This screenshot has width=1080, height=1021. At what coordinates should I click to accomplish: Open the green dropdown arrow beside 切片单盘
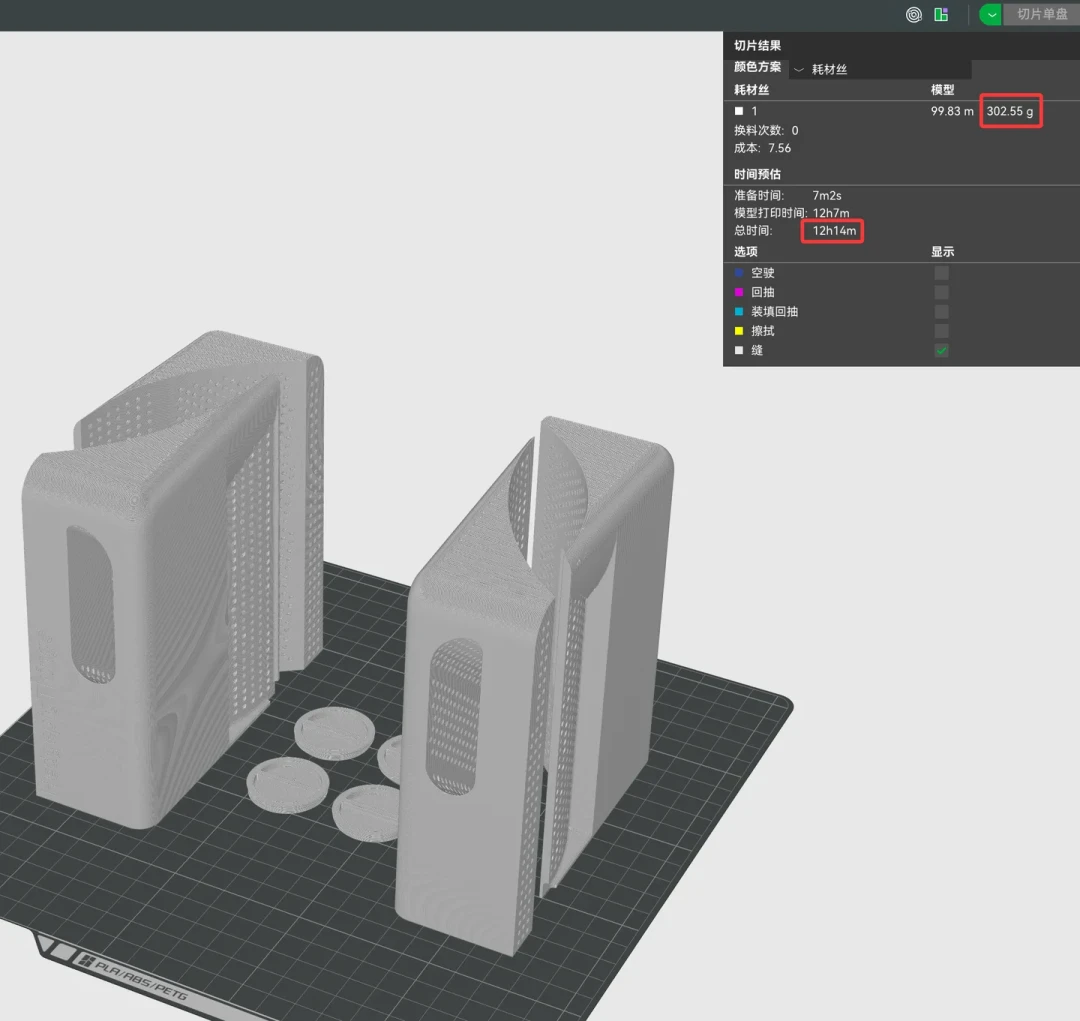991,14
